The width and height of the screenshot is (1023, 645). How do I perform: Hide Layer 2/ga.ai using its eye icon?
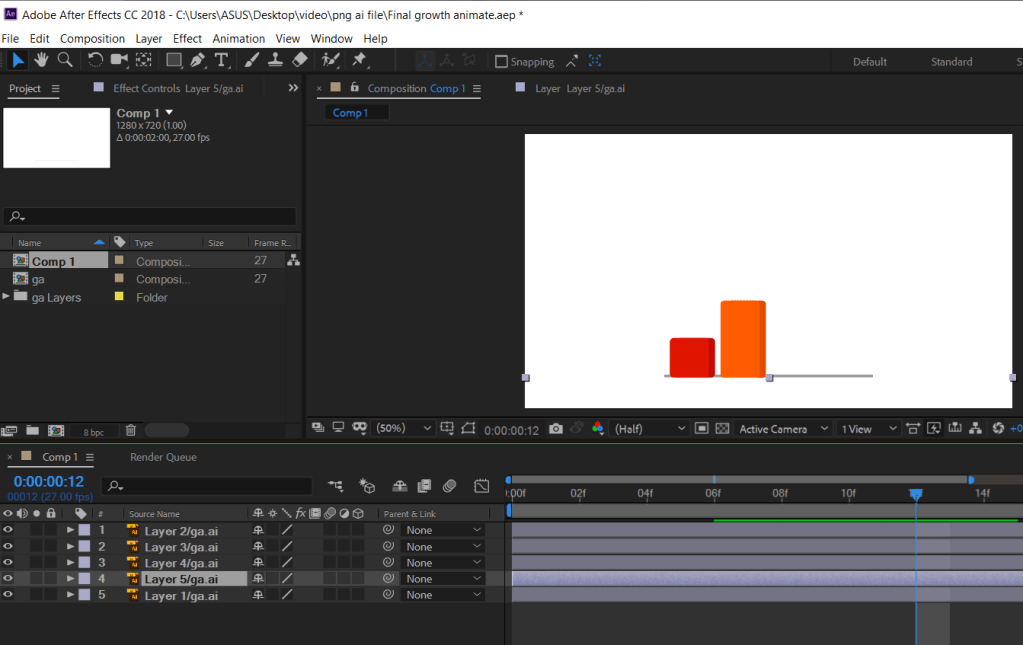pyautogui.click(x=8, y=530)
